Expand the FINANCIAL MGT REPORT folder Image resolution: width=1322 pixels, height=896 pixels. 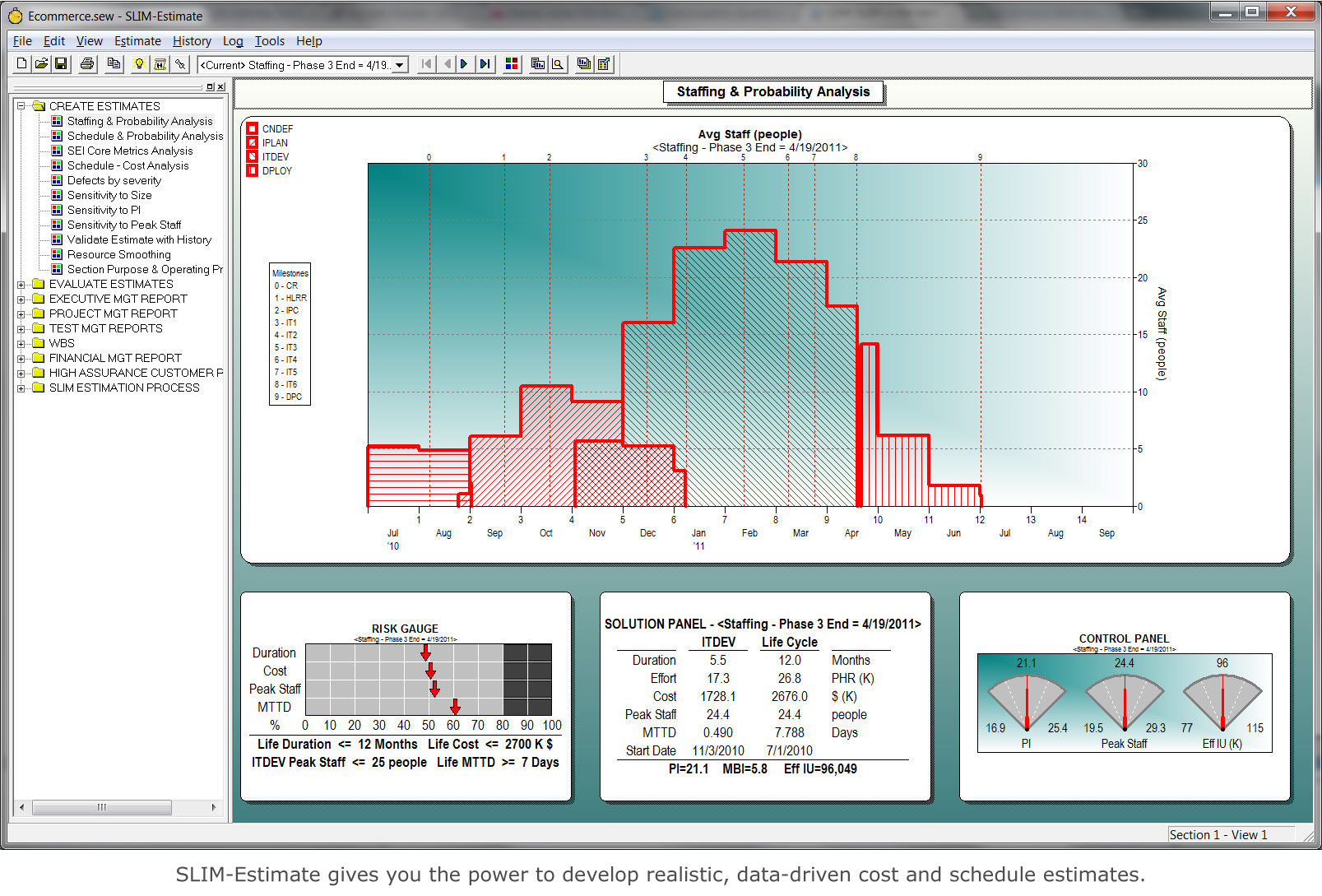click(x=21, y=357)
